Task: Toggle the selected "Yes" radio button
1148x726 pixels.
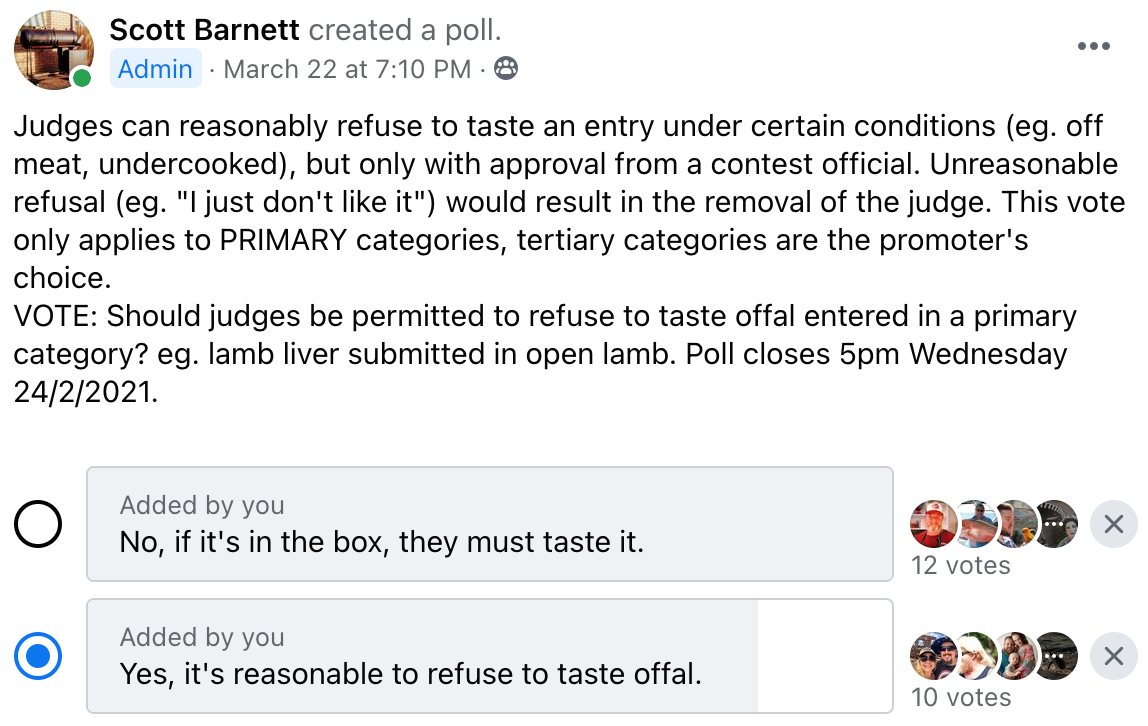Action: coord(38,656)
